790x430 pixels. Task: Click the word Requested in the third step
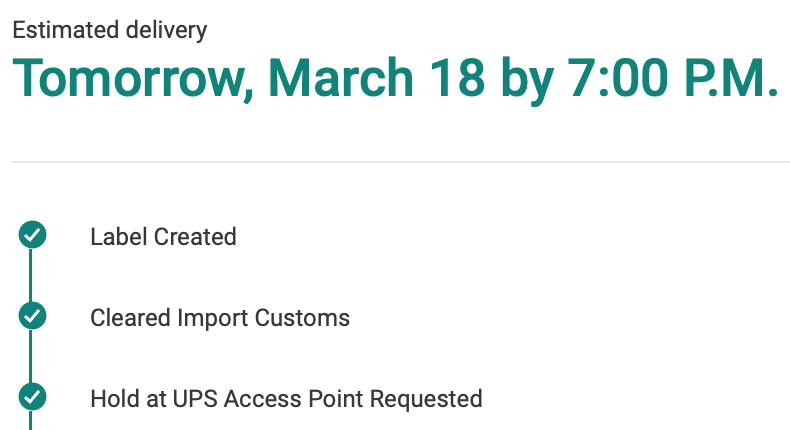point(426,399)
